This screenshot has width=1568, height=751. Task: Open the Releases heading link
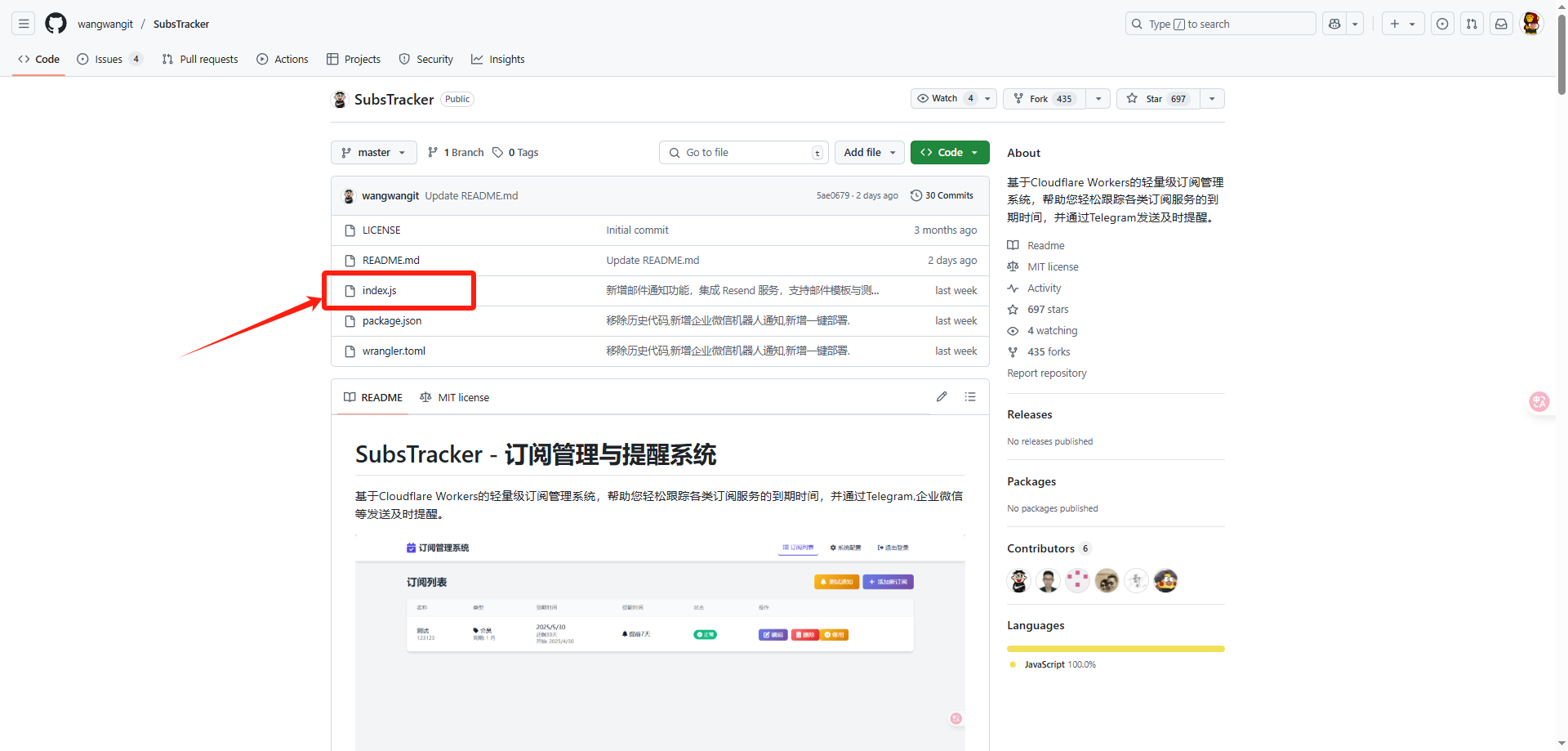[x=1030, y=414]
